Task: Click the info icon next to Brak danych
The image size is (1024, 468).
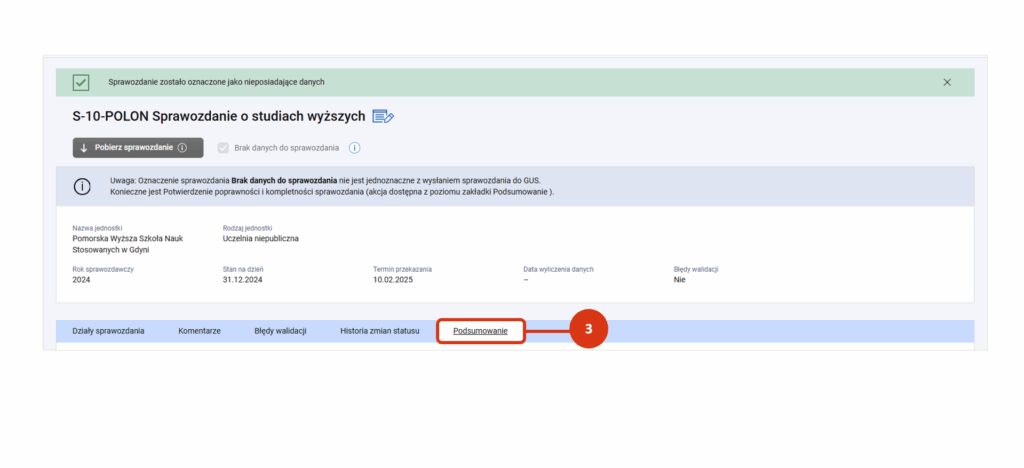Action: click(x=355, y=148)
